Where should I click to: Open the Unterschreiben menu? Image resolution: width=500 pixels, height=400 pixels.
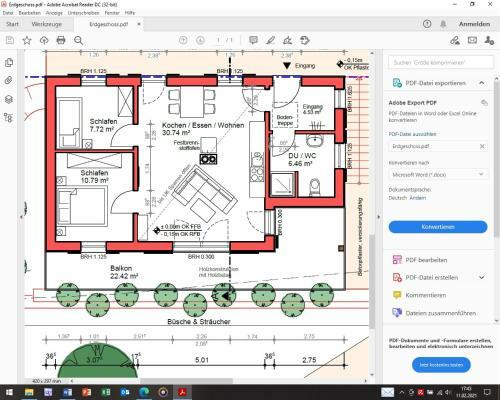coord(84,13)
